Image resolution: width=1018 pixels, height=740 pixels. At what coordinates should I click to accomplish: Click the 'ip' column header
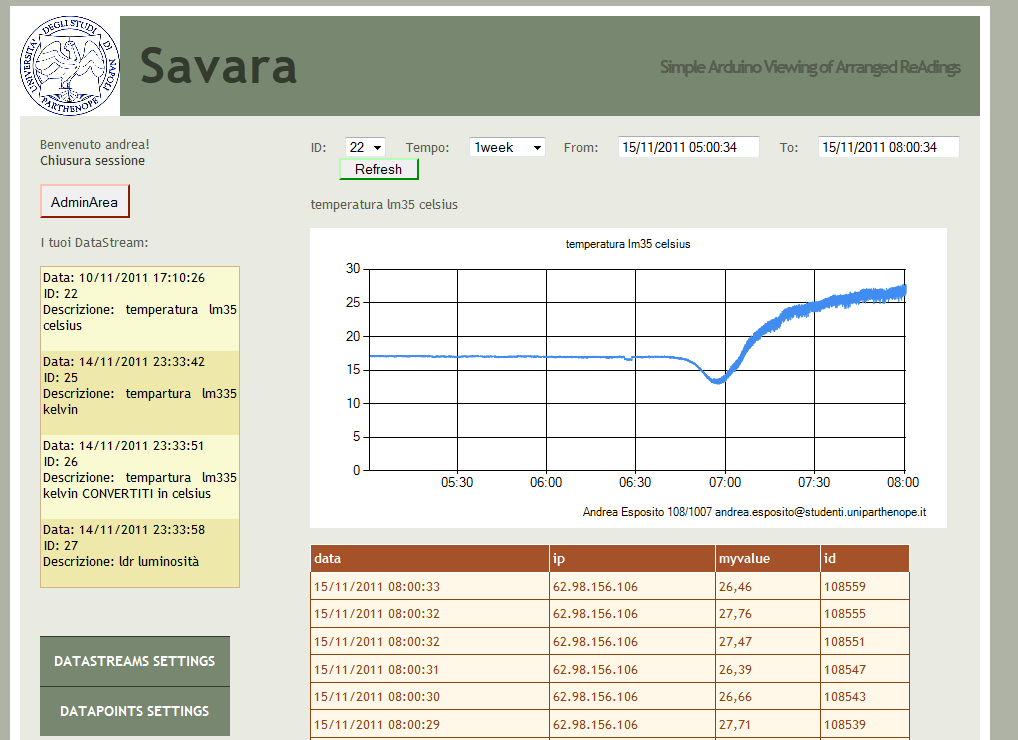[x=632, y=558]
